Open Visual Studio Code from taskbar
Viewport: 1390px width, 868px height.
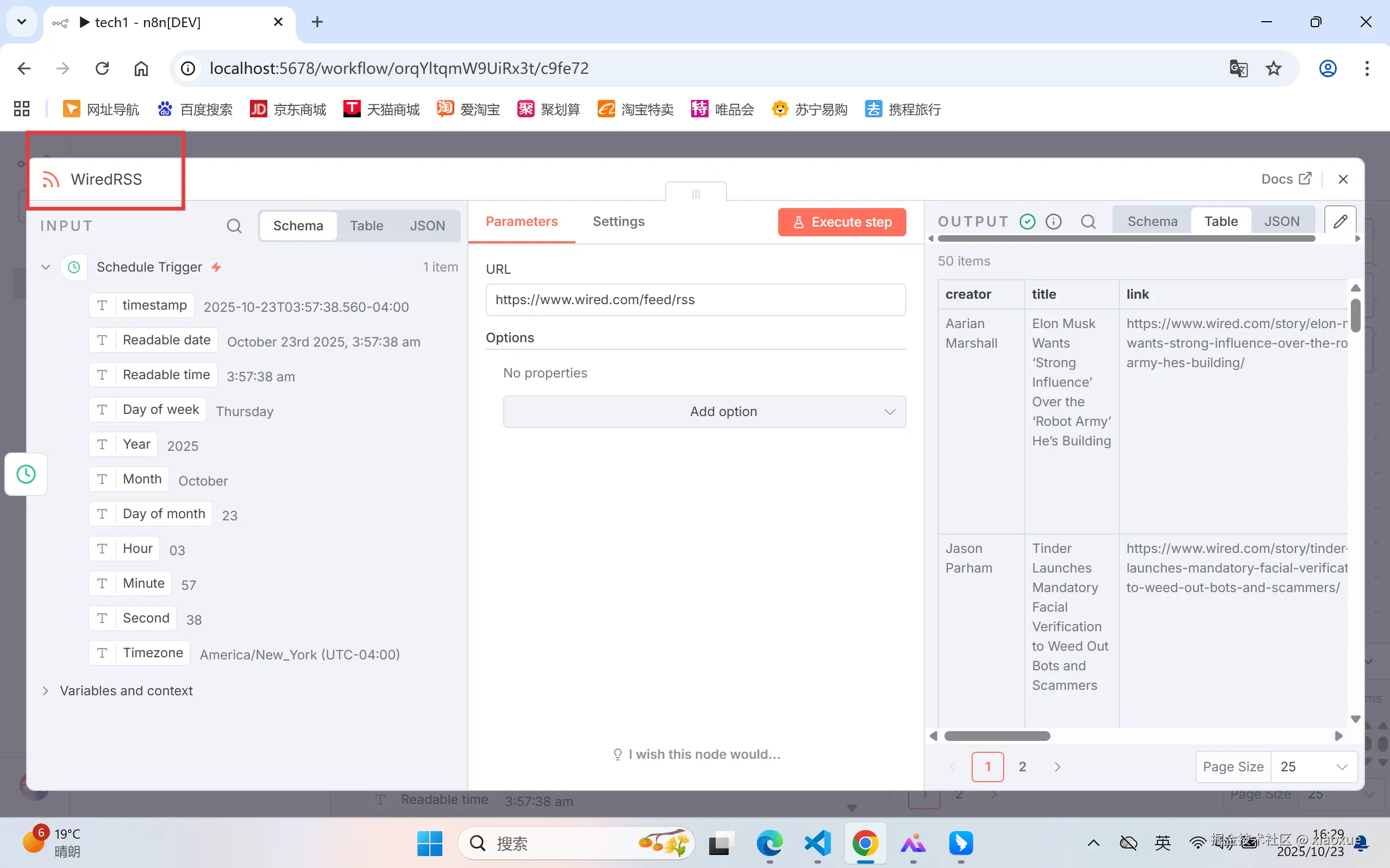(818, 842)
